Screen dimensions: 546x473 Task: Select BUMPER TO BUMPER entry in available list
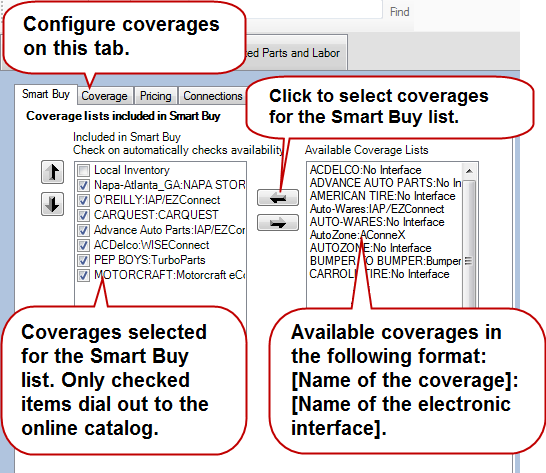[x=385, y=261]
